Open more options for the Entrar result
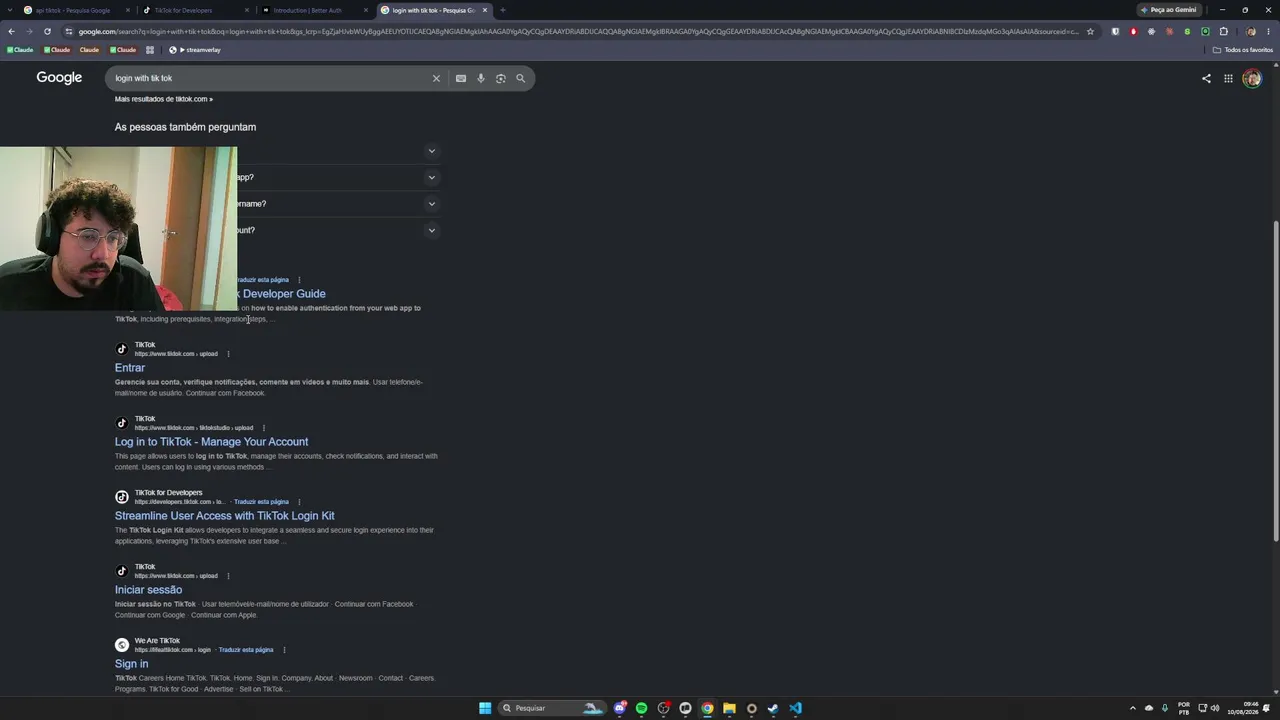The width and height of the screenshot is (1280, 720). [228, 354]
